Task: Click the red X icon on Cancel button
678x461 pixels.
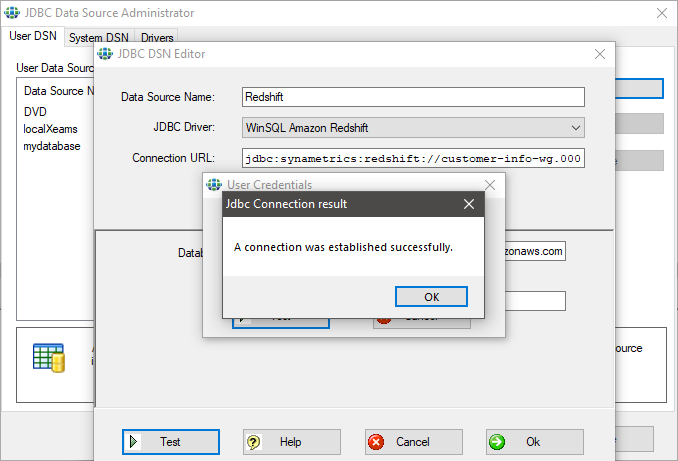Action: 376,442
